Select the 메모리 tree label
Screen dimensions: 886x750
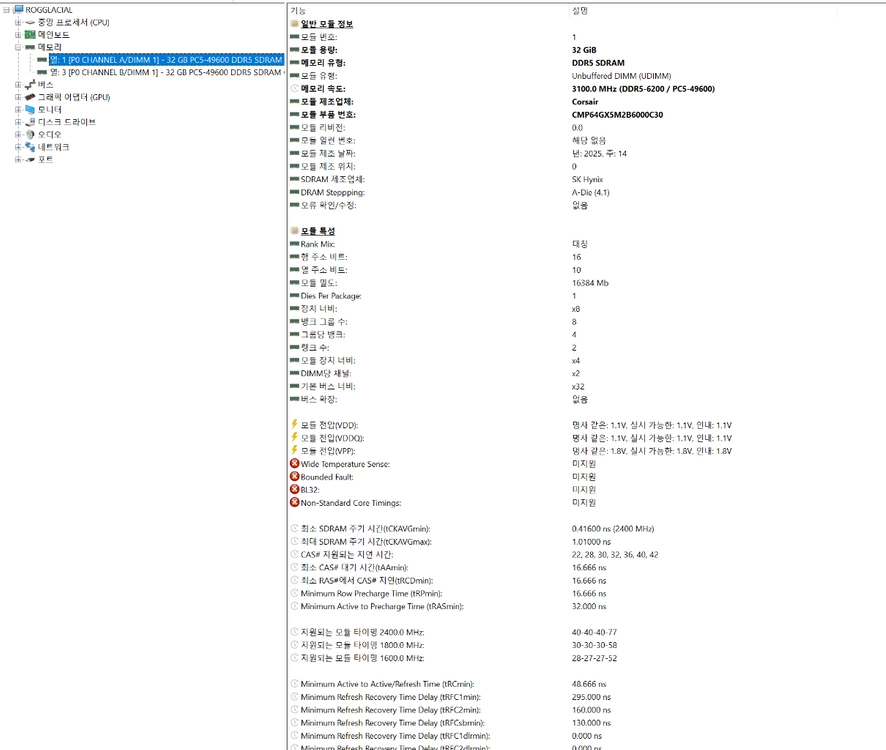[50, 47]
